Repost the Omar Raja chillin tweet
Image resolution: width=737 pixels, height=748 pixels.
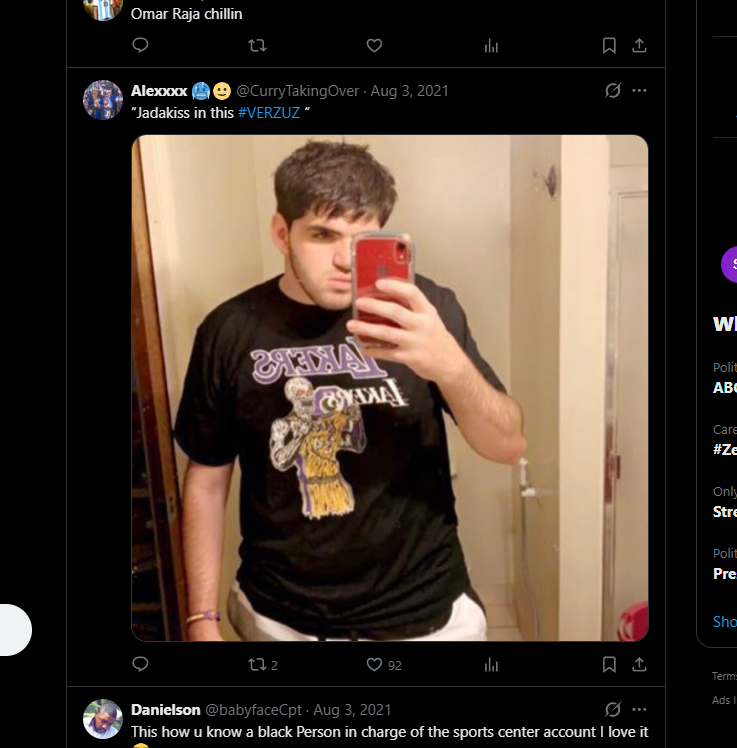tap(257, 46)
